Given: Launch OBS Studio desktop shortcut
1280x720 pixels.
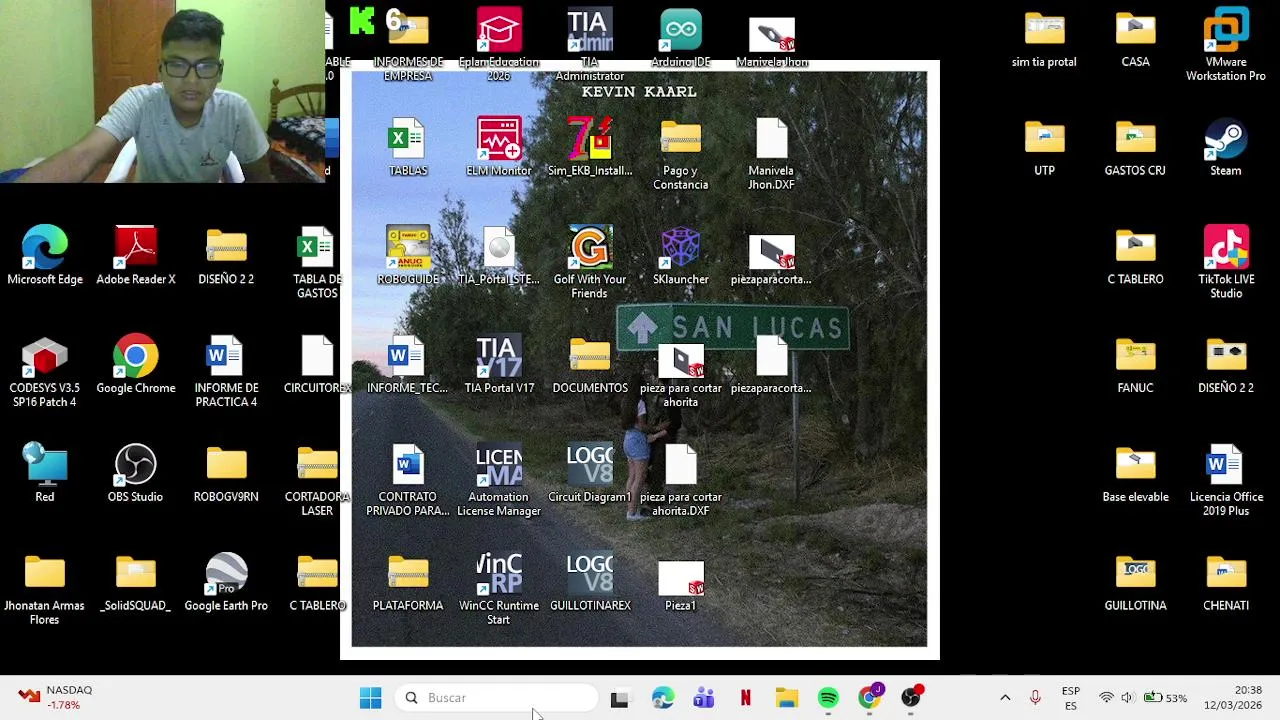Looking at the screenshot, I should coord(136,473).
